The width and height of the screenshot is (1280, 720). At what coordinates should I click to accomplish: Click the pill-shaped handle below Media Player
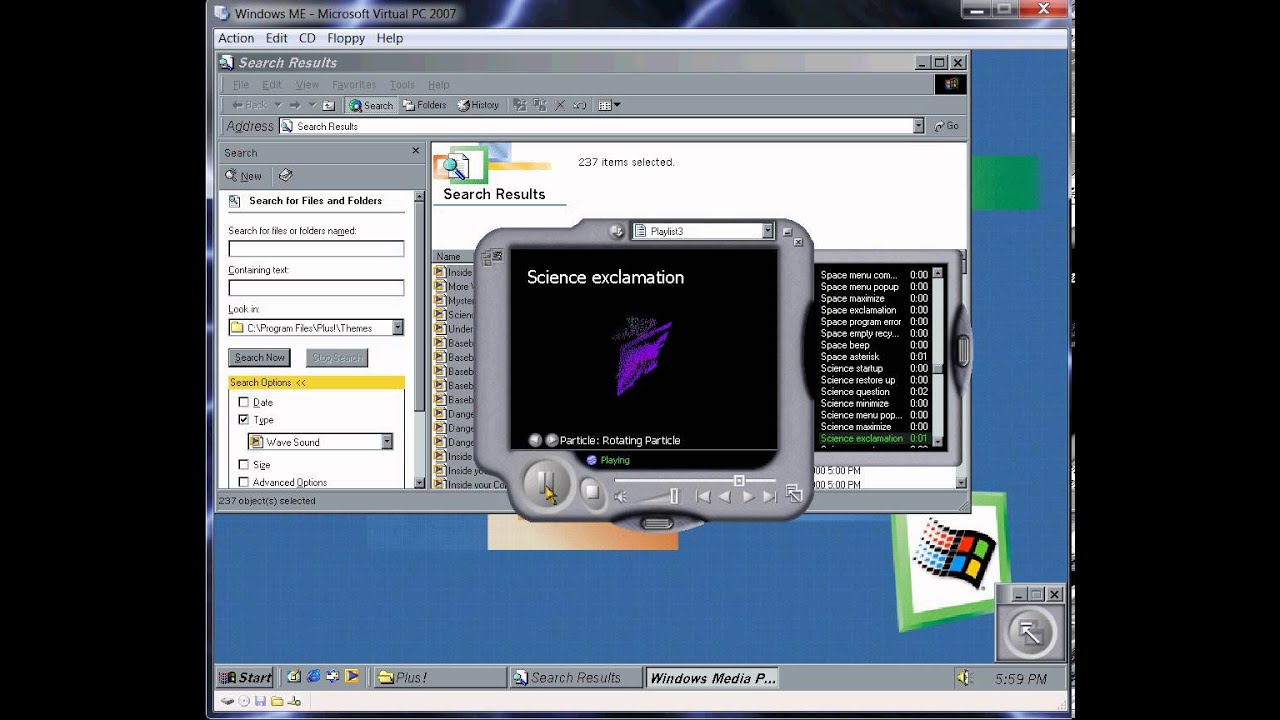click(657, 523)
